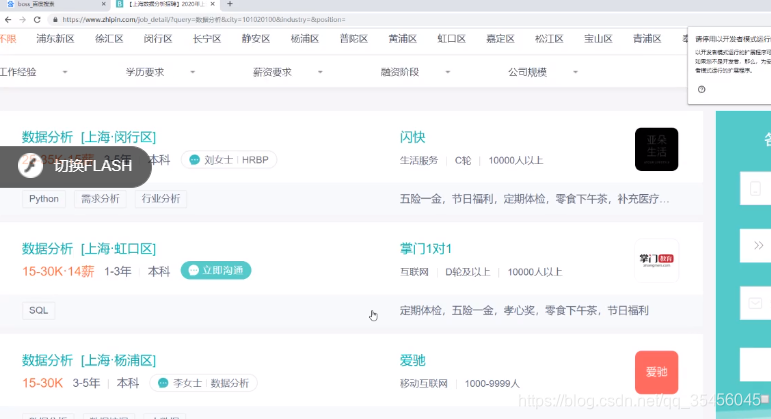The image size is (771, 419).
Task: Click the 行业分析 skill tag
Action: 161,199
